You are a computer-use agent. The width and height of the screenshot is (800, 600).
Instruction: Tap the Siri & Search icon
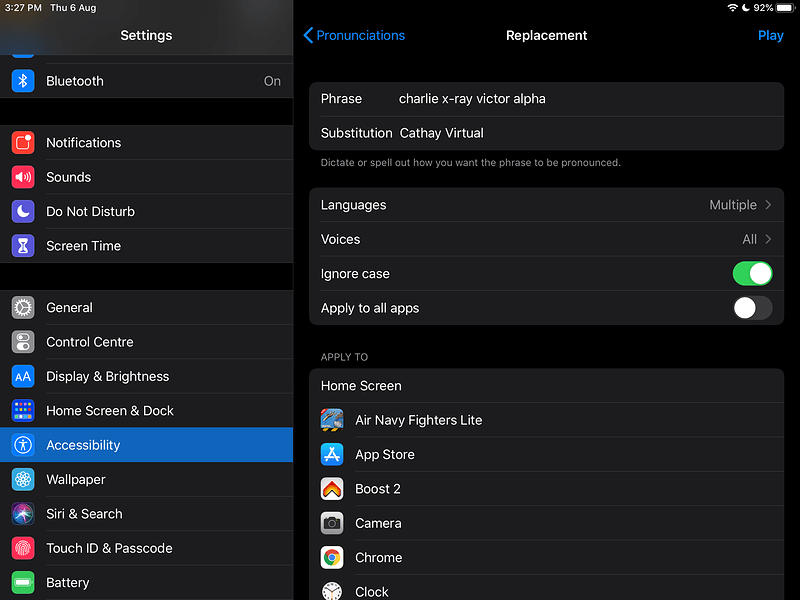(x=23, y=514)
